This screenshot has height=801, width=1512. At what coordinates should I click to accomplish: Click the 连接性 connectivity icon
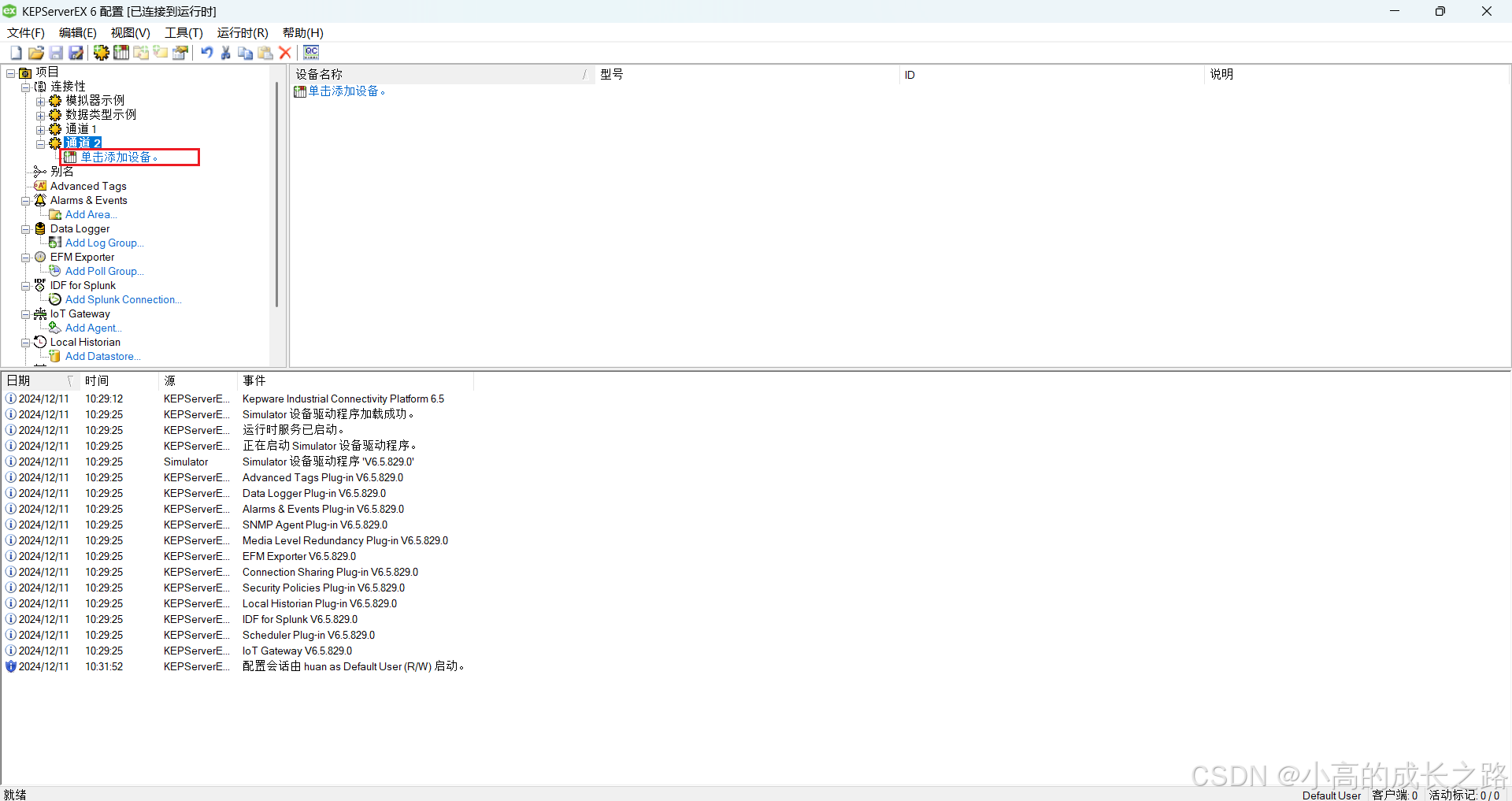pos(40,87)
